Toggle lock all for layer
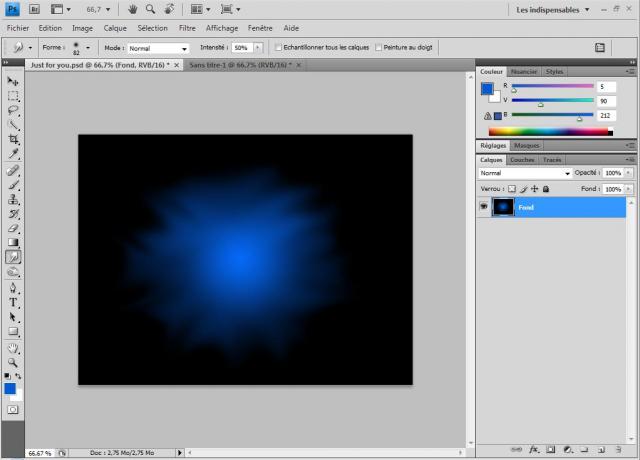The image size is (640, 460). point(546,189)
